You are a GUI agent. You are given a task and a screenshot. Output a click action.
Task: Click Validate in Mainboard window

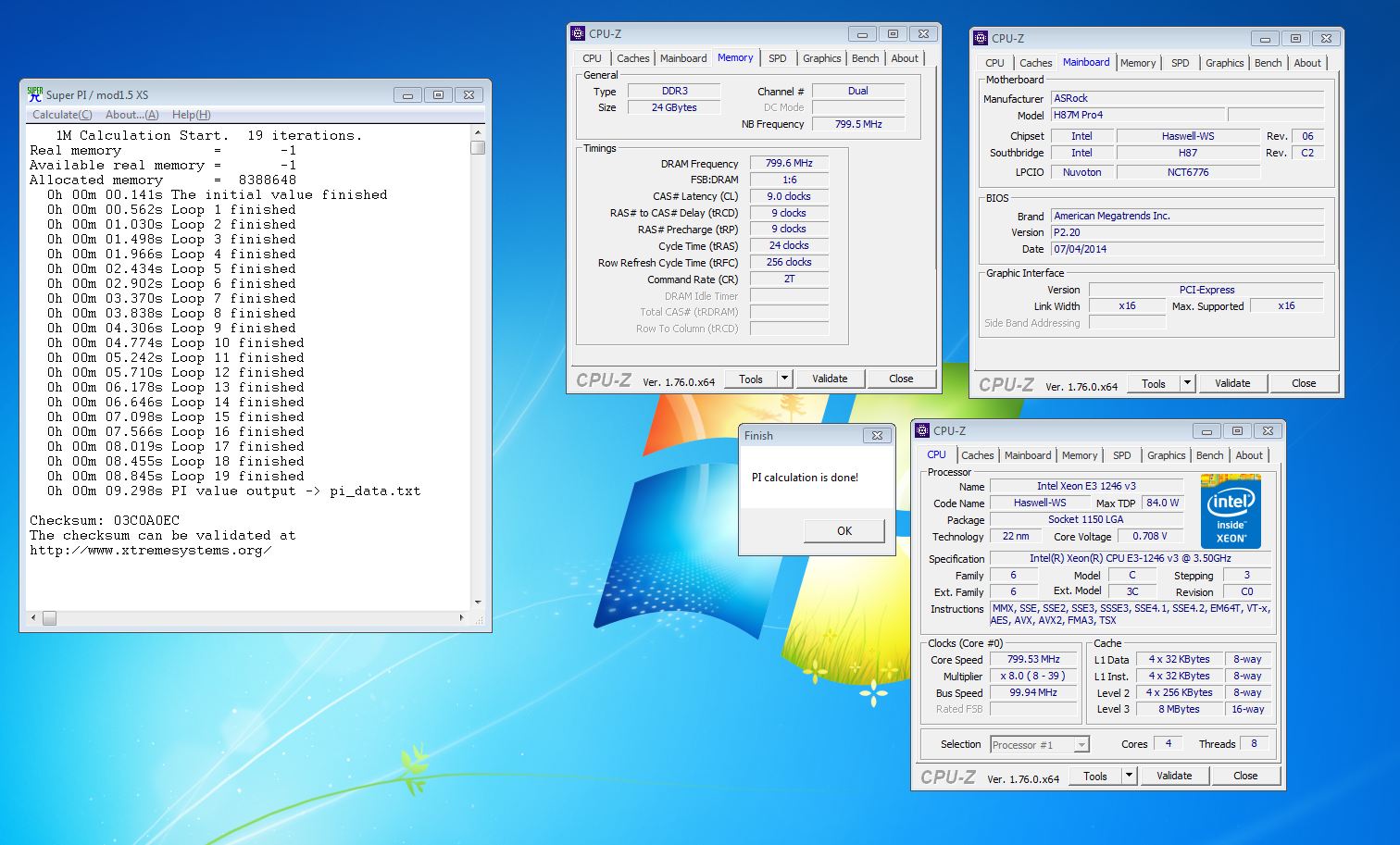pos(1232,383)
